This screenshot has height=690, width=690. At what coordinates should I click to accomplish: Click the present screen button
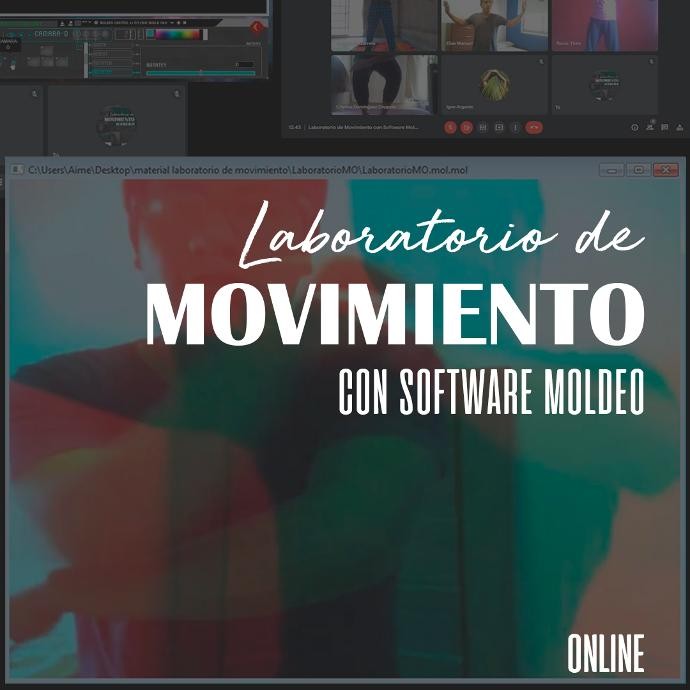click(x=499, y=127)
